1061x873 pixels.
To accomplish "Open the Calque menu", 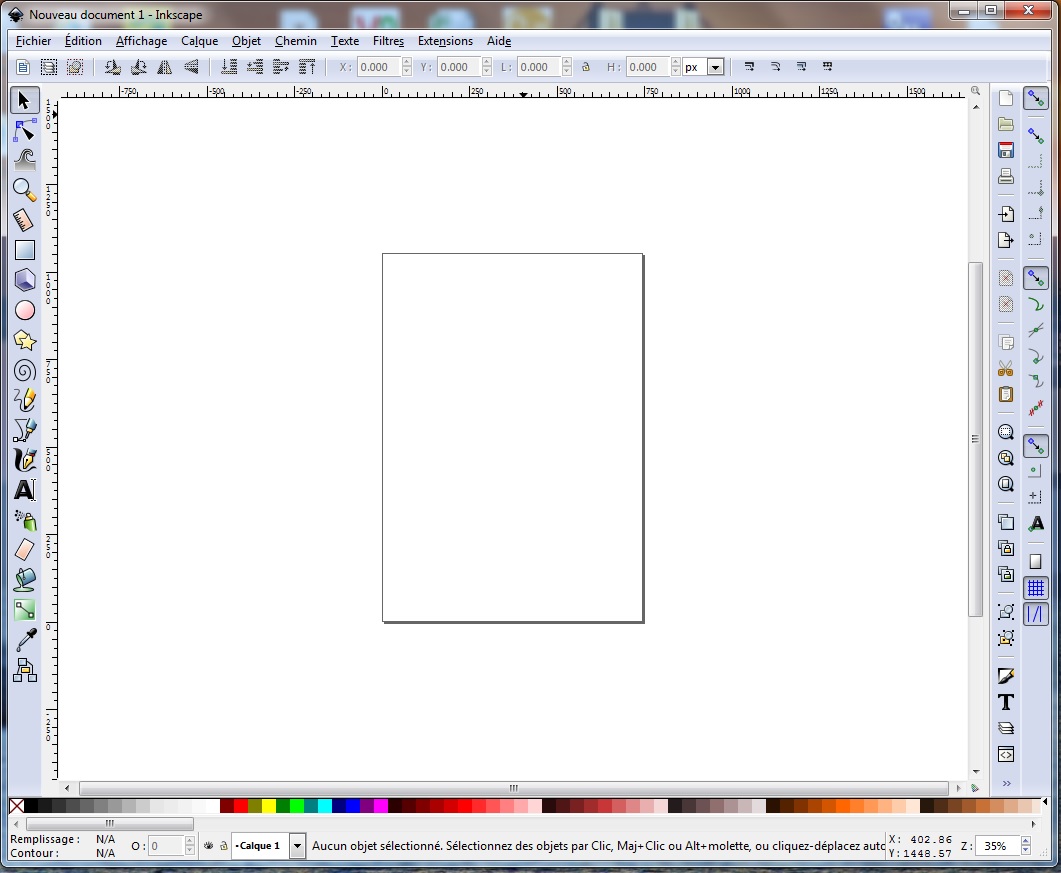I will coord(200,41).
